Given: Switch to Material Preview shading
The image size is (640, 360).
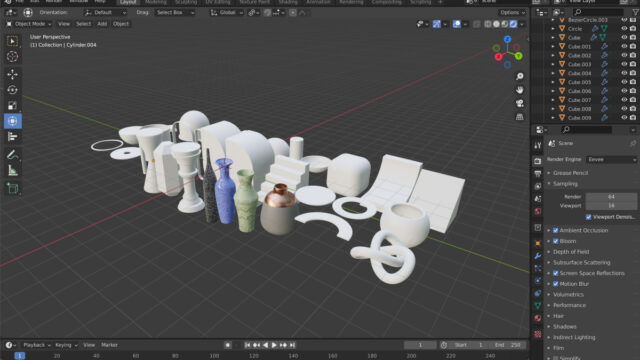Looking at the screenshot, I should (x=505, y=24).
